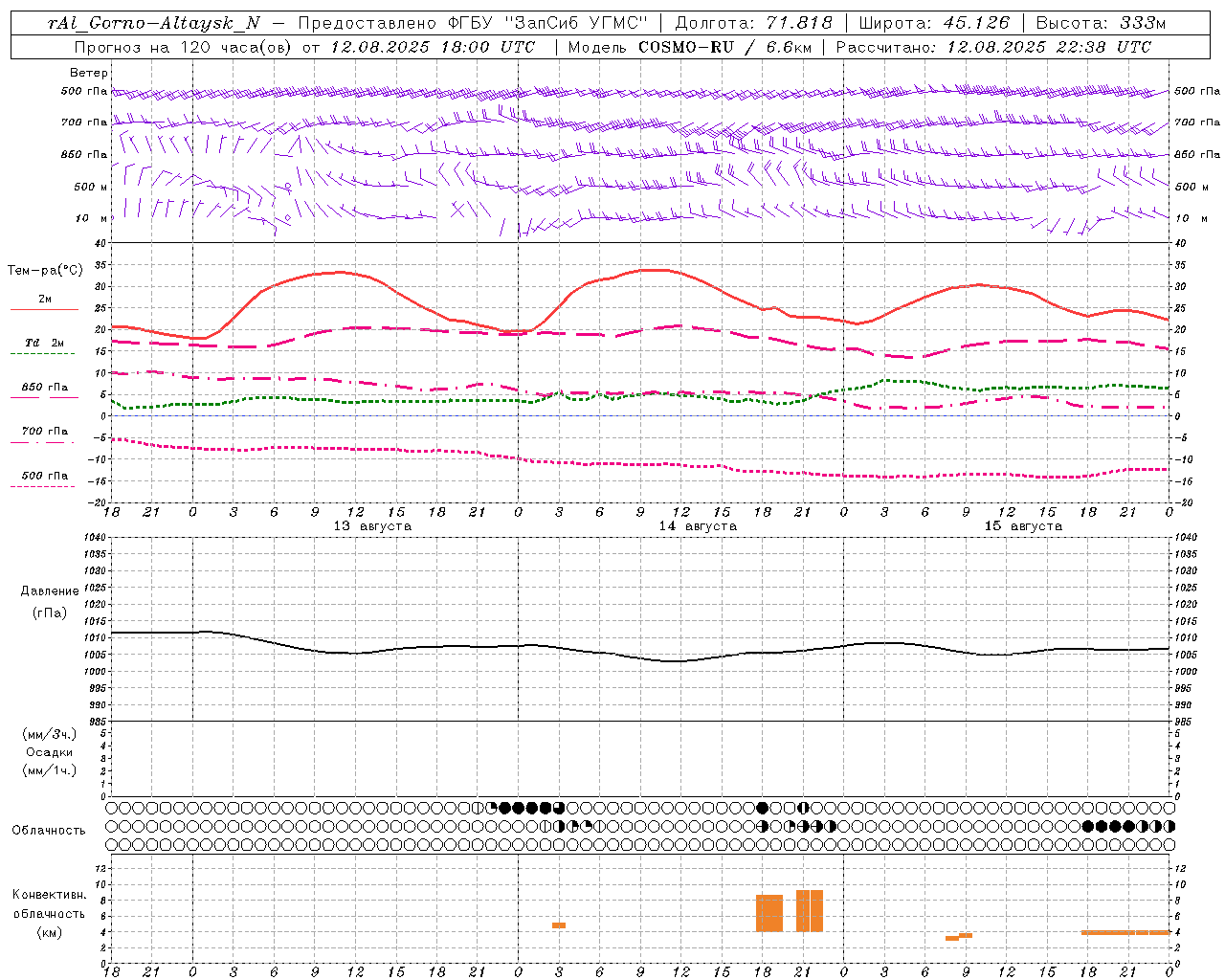This screenshot has height=980, width=1225.
Task: Click the tall orange convective bar at 18h 14 августа
Action: 769,913
